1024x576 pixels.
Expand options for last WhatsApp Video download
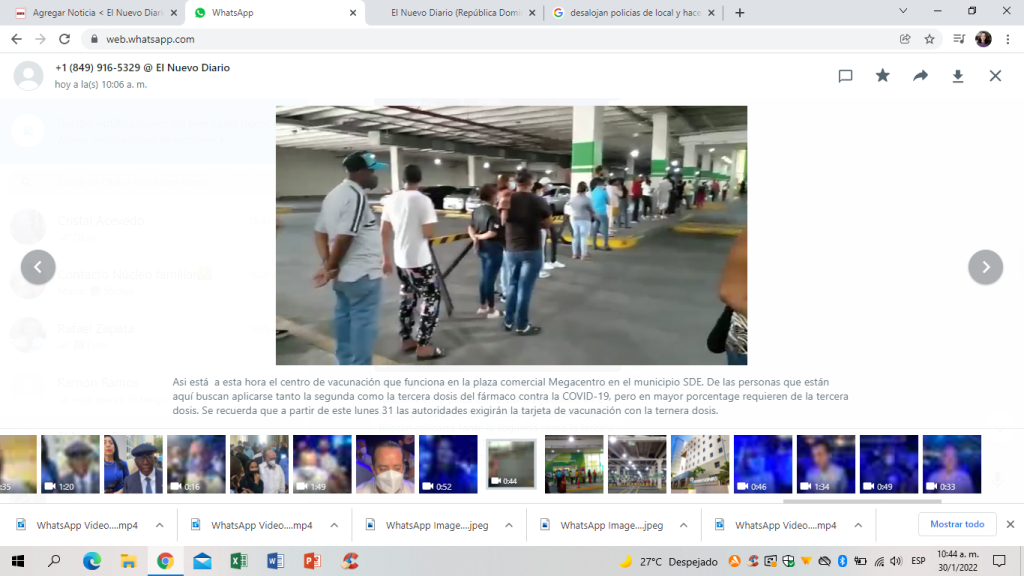(858, 525)
